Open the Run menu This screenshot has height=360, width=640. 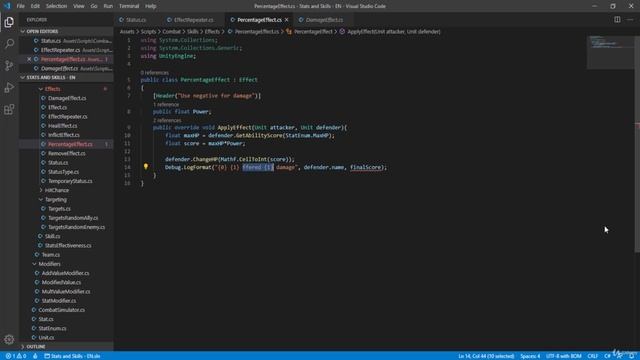(108, 6)
